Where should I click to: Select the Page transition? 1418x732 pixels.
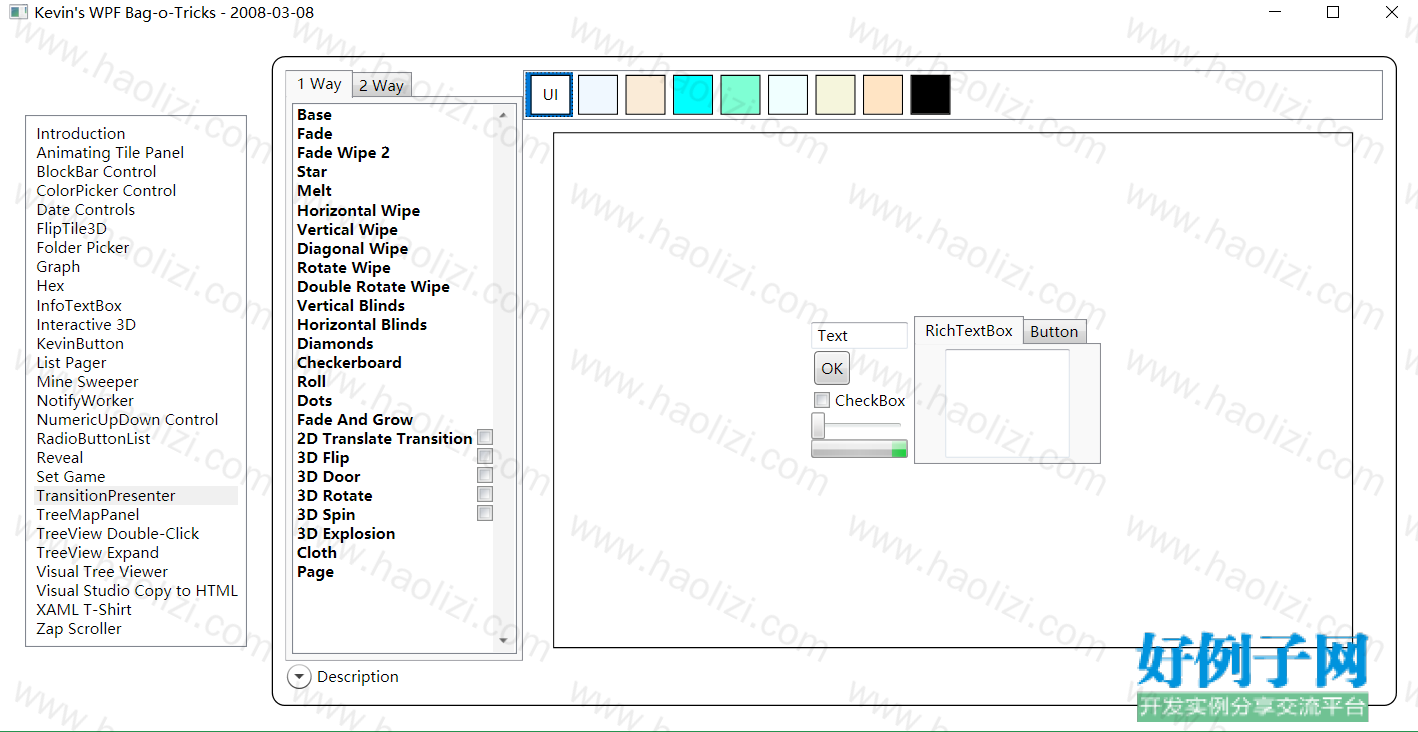315,572
